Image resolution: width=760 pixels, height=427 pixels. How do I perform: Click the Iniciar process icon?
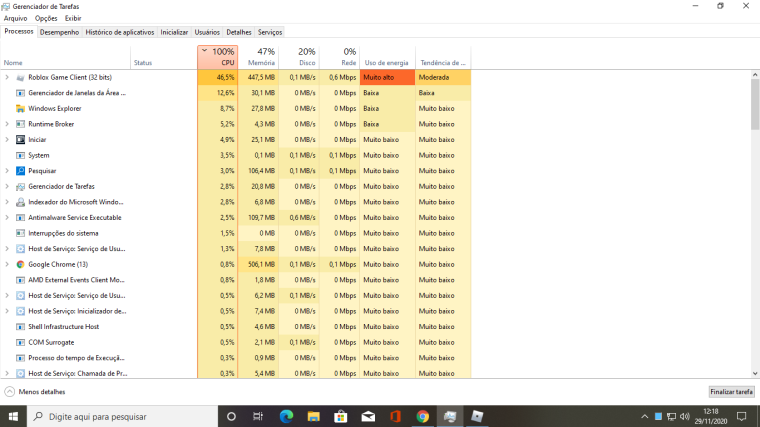pos(20,140)
